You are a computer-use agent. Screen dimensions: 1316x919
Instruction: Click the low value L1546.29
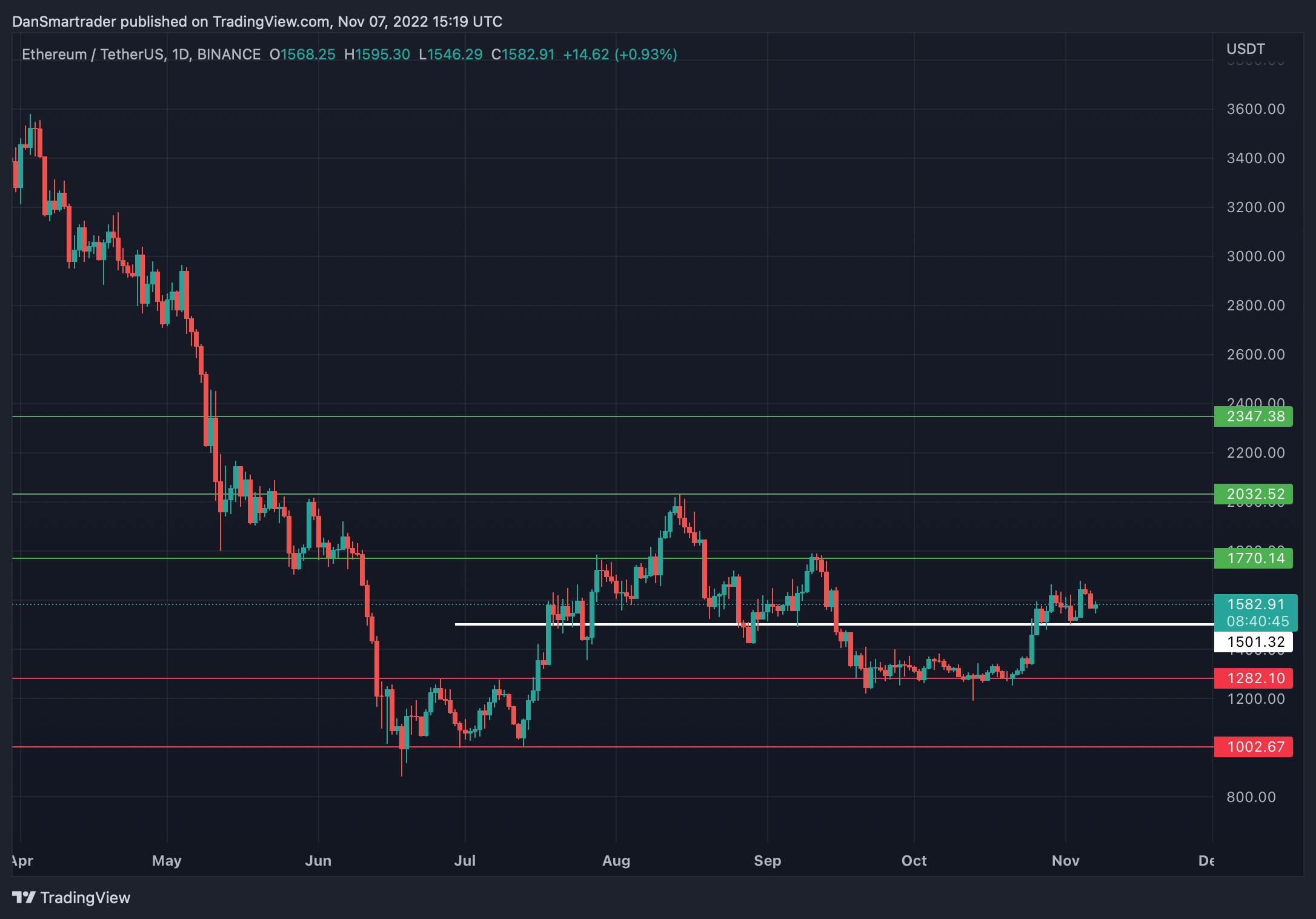coord(451,55)
